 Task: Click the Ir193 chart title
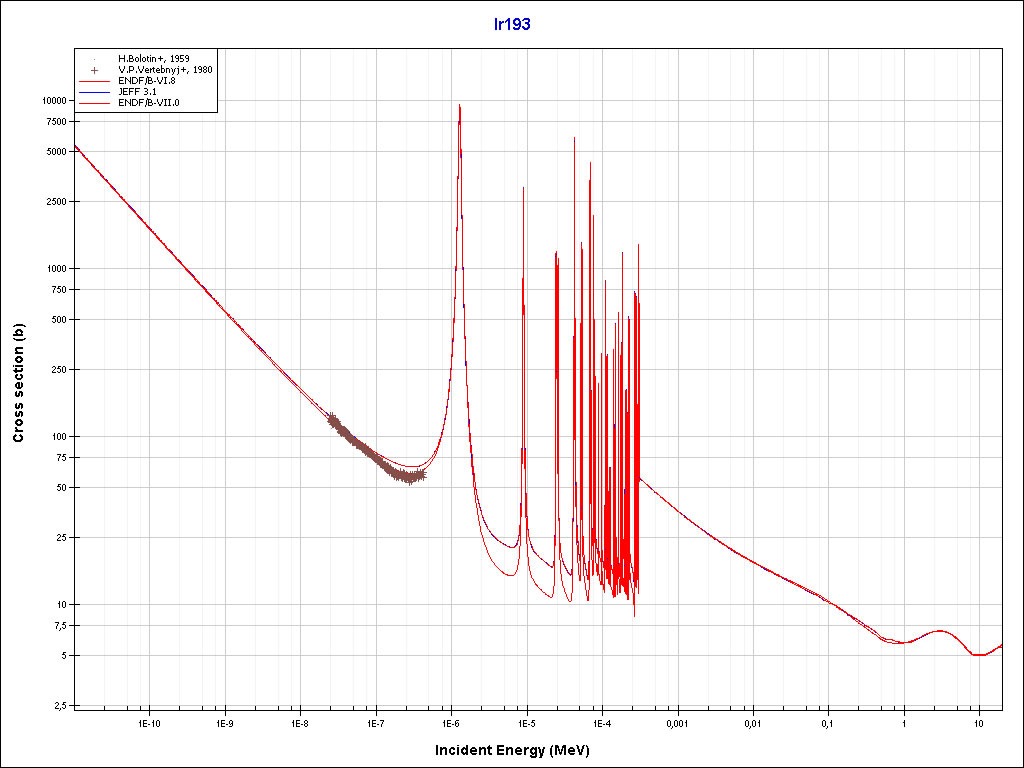[512, 24]
